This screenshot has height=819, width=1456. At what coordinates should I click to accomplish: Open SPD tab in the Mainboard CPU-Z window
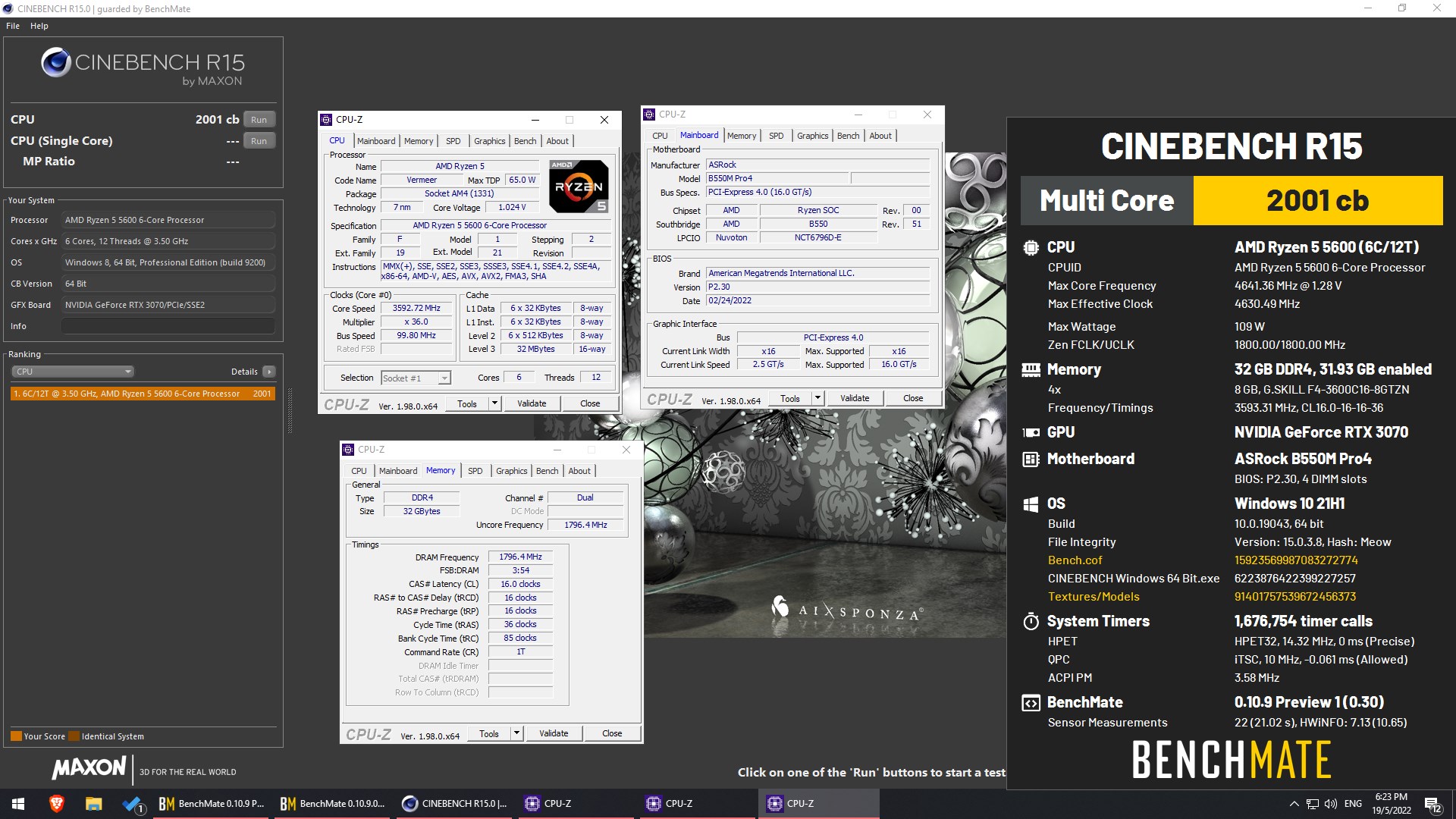777,136
